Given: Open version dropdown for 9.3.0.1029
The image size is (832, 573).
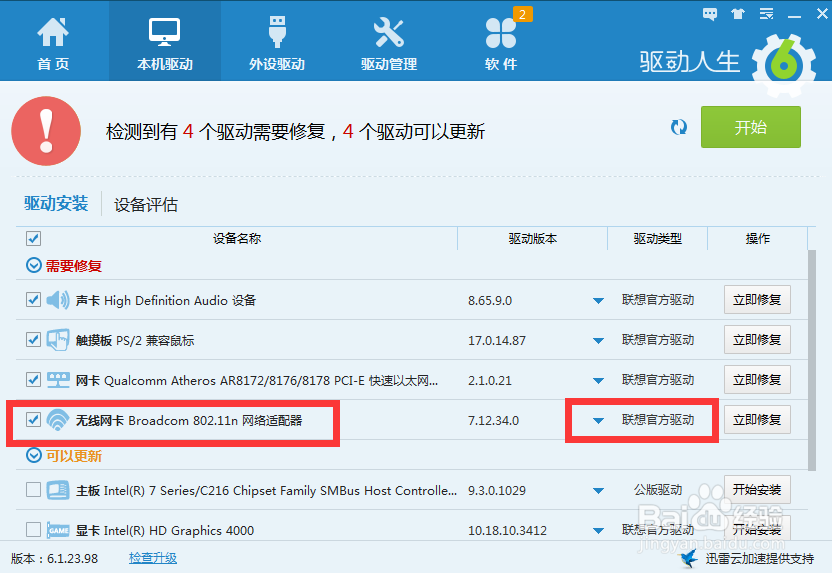Looking at the screenshot, I should click(x=598, y=491).
